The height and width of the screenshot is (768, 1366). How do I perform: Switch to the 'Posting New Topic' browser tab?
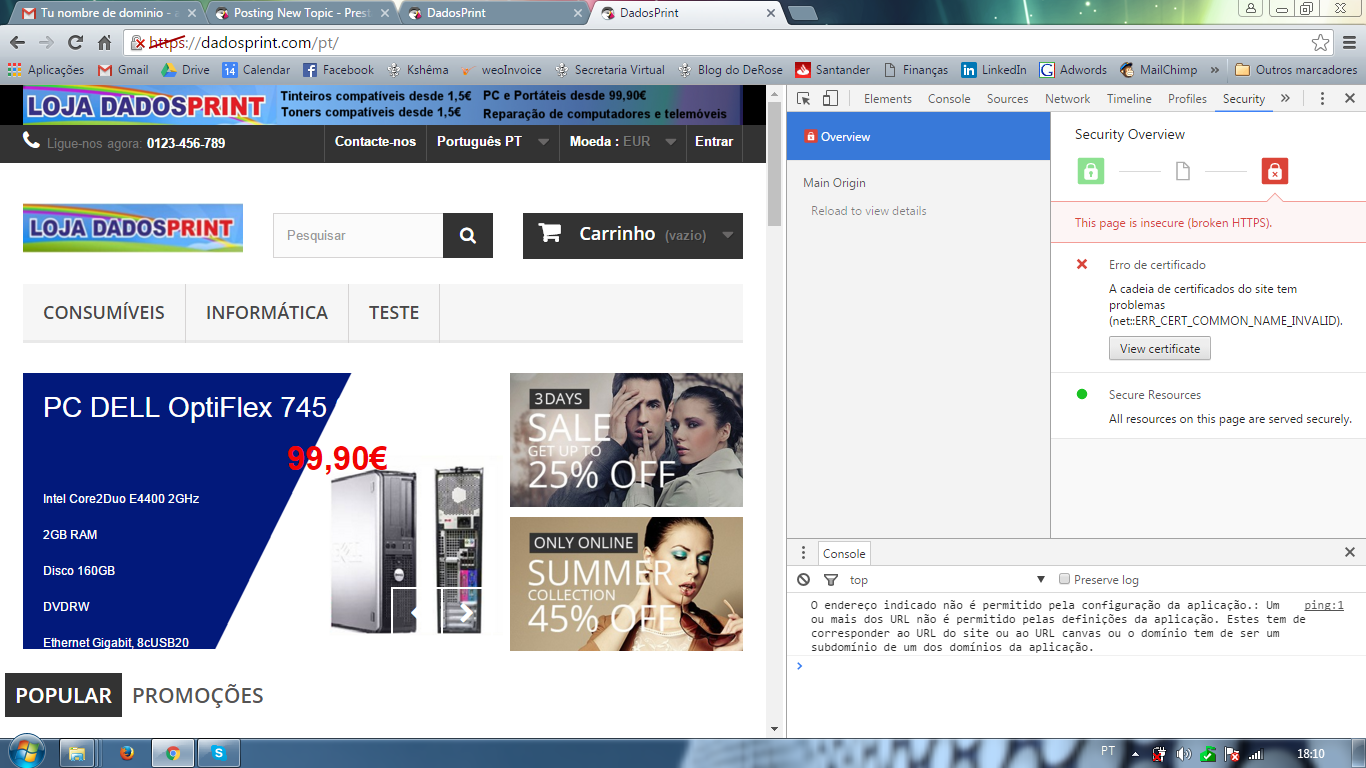[x=301, y=13]
